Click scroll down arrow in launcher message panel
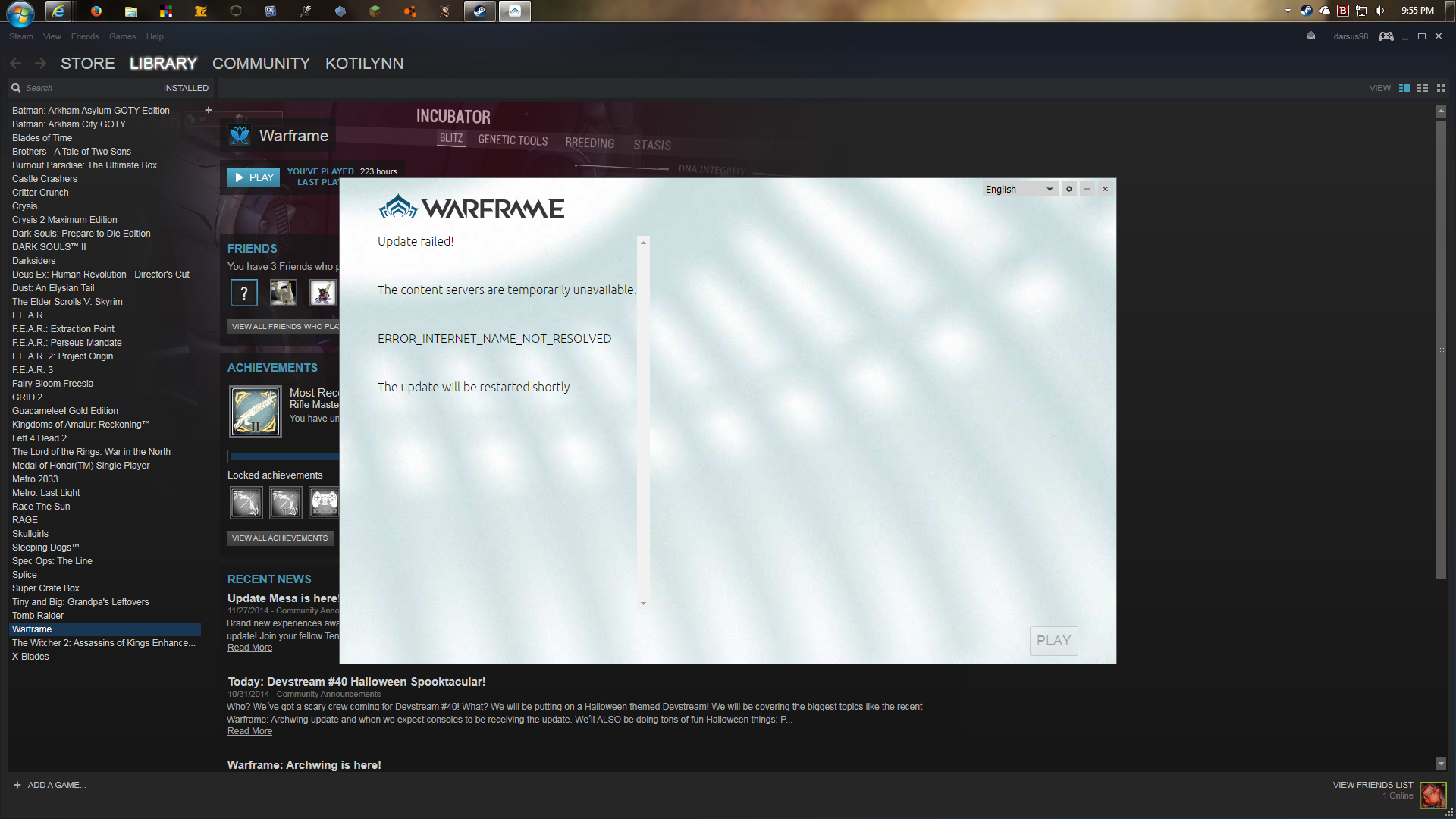Screen dimensions: 1456x819 point(644,604)
